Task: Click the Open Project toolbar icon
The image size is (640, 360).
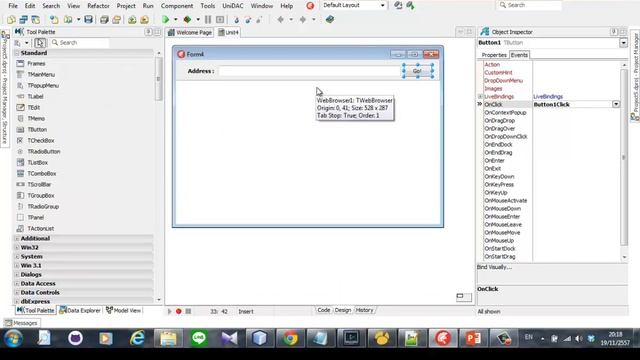Action: coord(117,19)
